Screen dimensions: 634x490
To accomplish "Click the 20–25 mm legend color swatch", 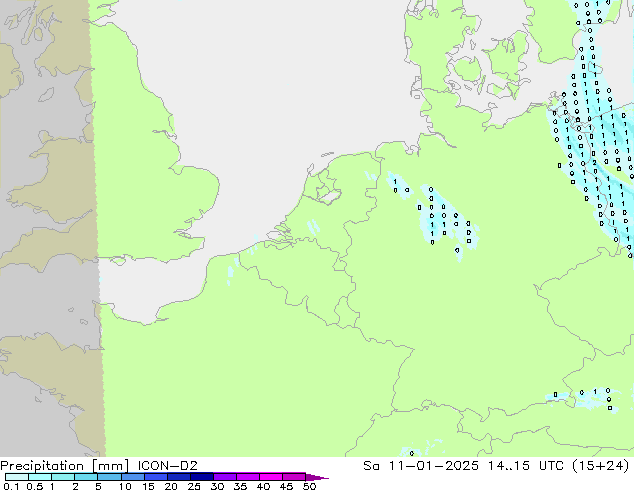I will click(179, 477).
